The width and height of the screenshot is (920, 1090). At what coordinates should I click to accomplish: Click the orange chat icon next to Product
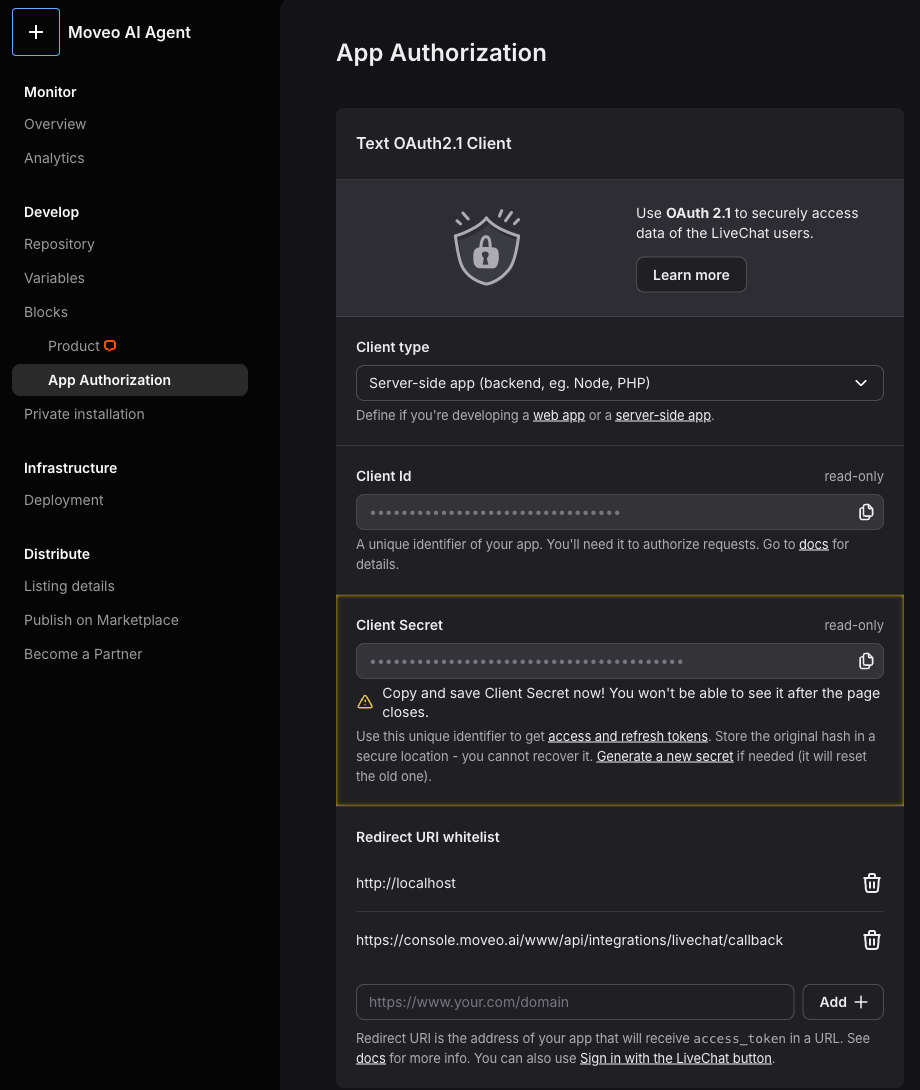pyautogui.click(x=110, y=346)
